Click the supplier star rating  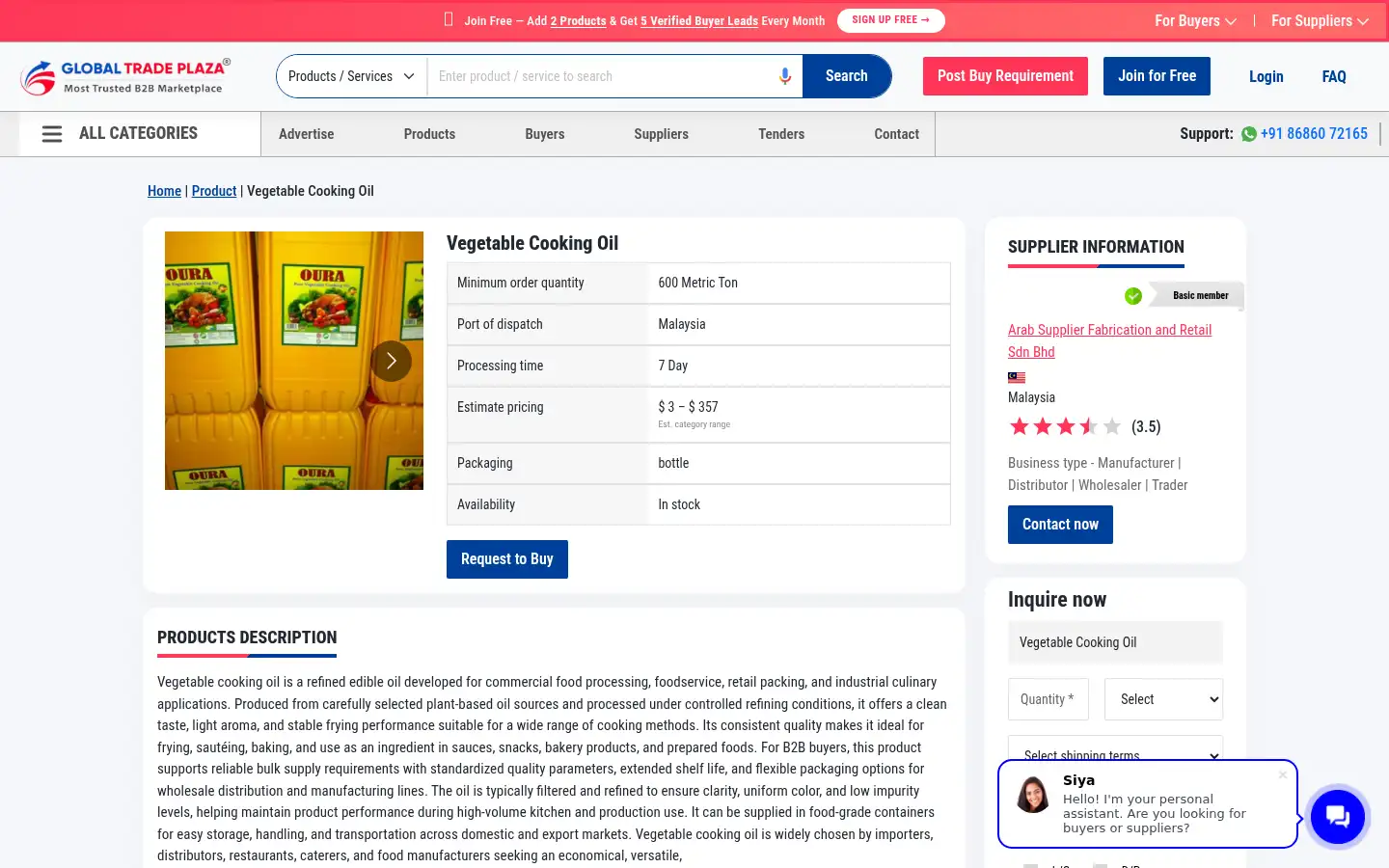pos(1065,426)
